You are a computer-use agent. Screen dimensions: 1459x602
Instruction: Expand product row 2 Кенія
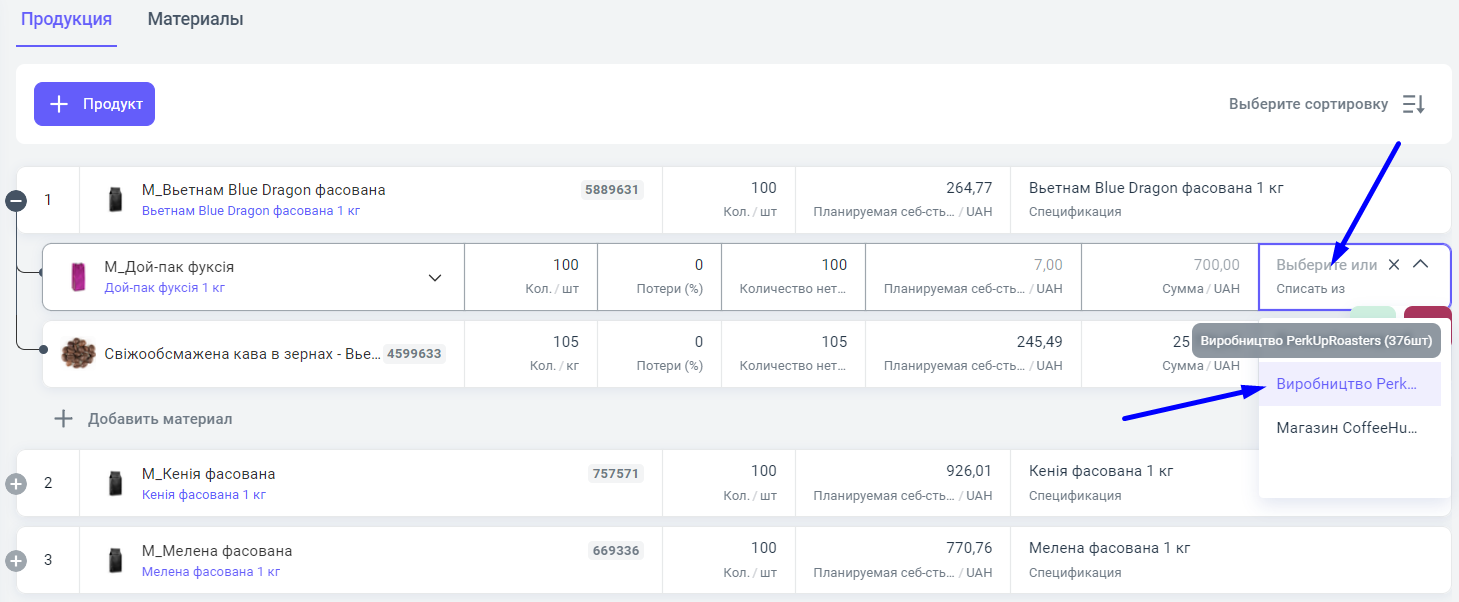pyautogui.click(x=16, y=484)
